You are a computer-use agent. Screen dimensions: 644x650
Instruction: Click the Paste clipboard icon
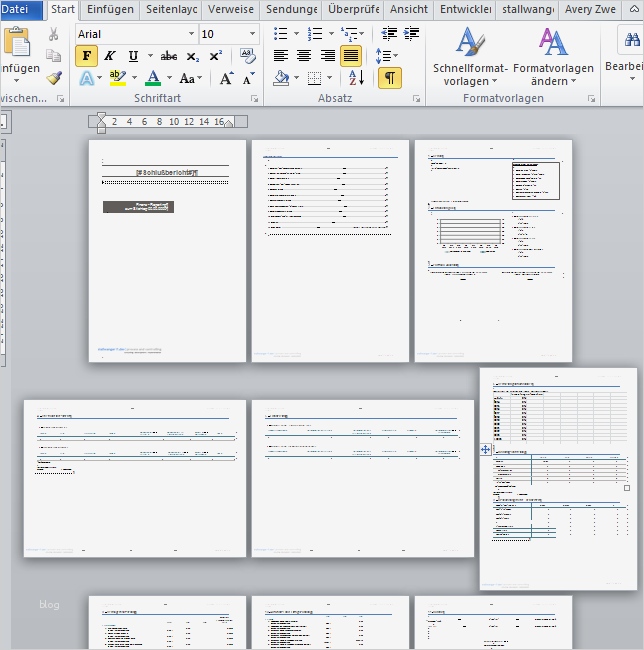(x=17, y=41)
